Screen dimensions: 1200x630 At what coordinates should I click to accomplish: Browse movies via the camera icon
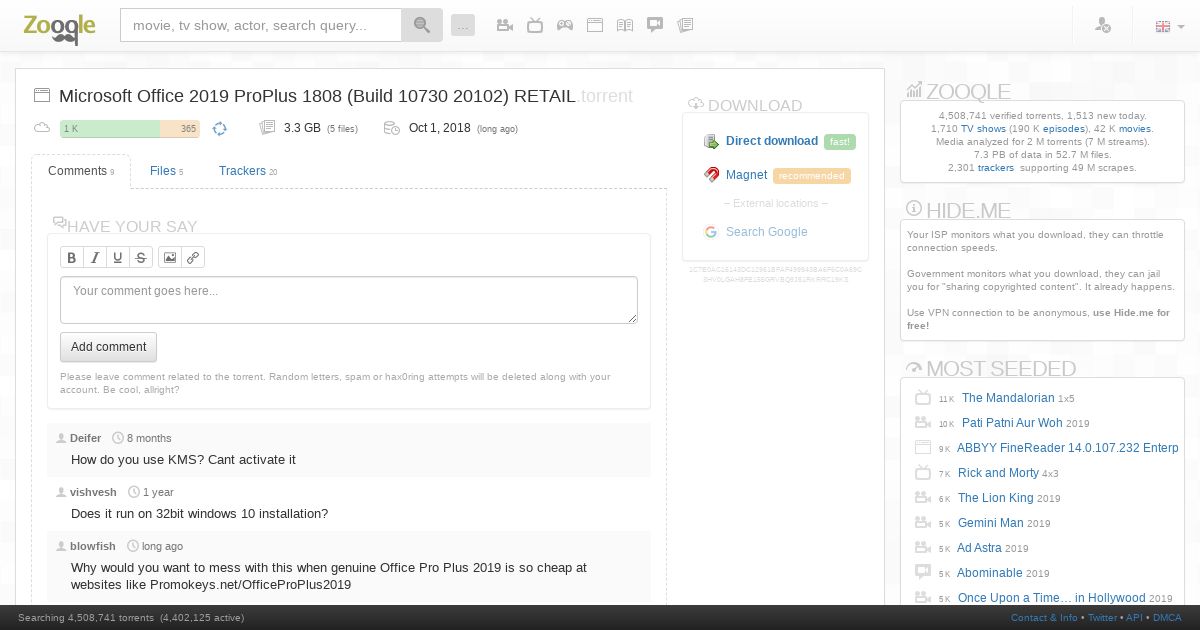point(505,25)
